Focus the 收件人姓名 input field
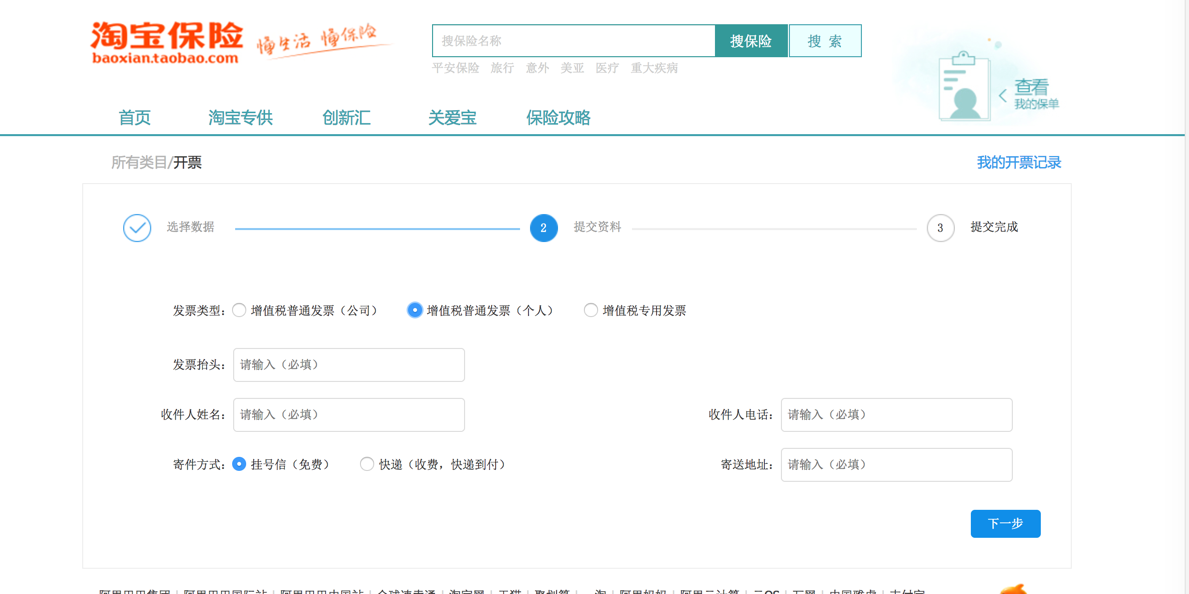This screenshot has height=594, width=1189. (x=349, y=415)
